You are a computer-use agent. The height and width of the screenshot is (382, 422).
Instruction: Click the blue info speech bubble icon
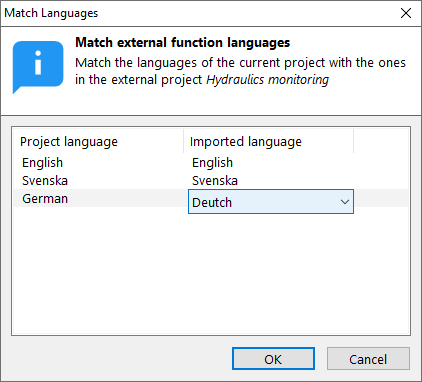[x=38, y=67]
